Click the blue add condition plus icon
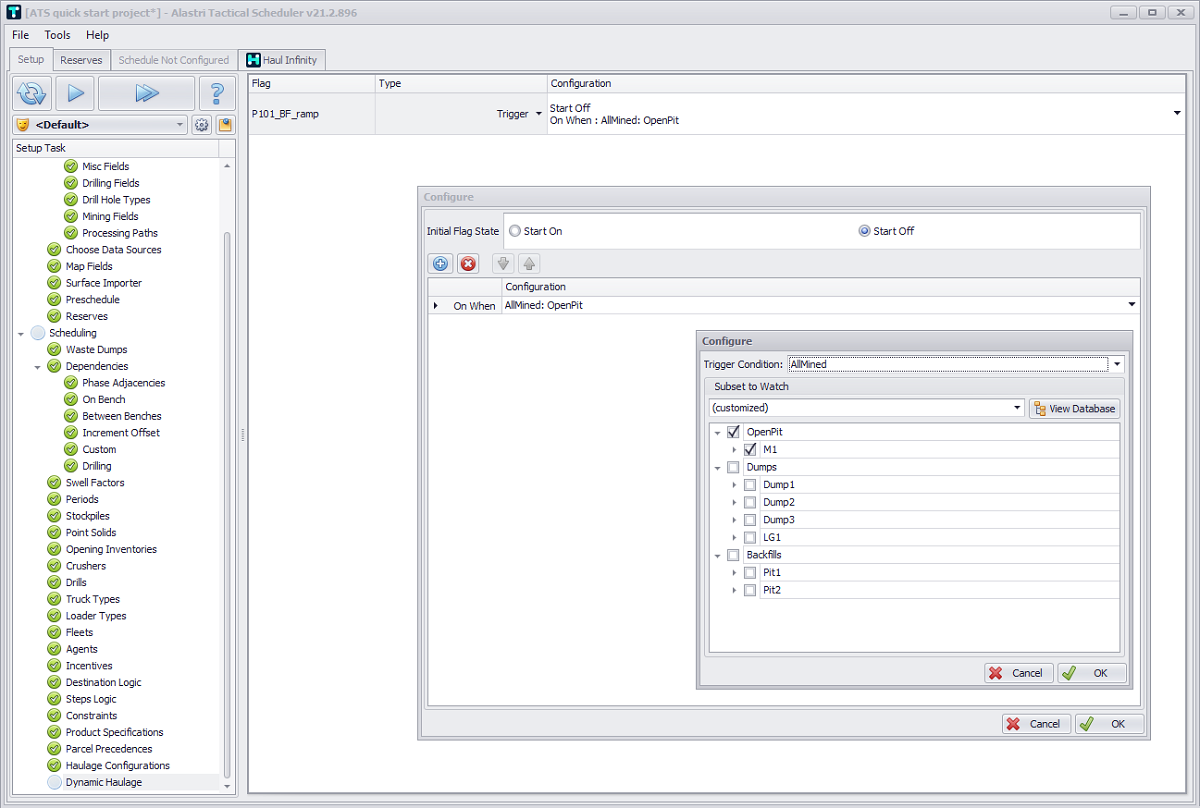The width and height of the screenshot is (1200, 808). tap(440, 264)
